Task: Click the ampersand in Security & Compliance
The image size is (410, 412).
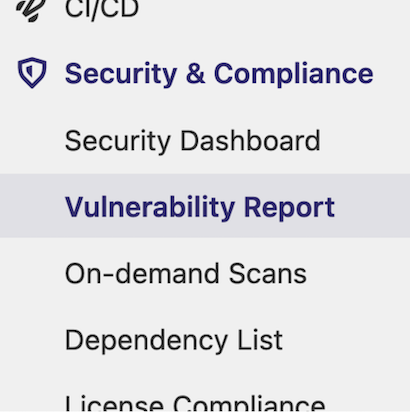Action: point(195,73)
